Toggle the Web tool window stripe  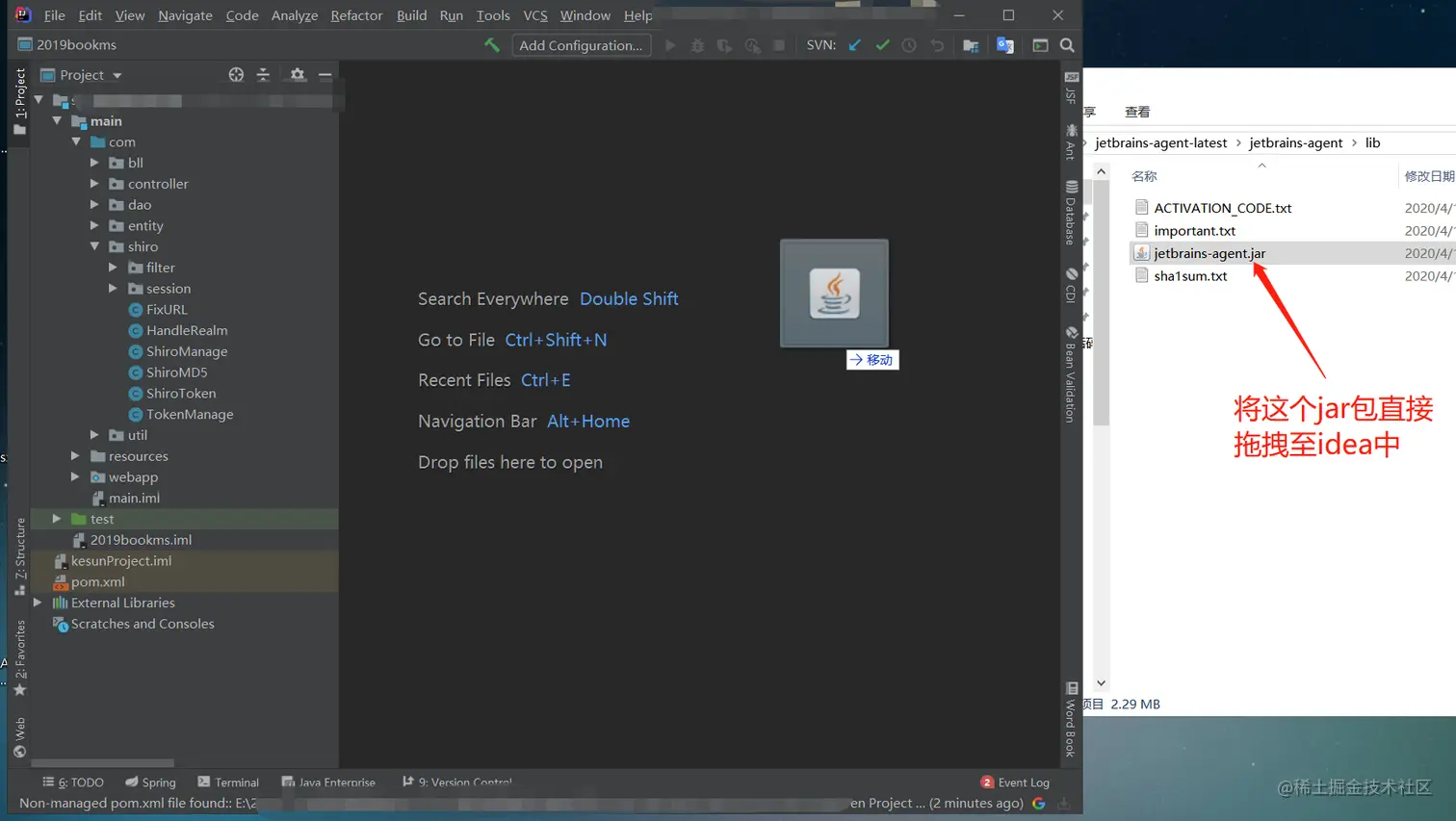click(x=20, y=737)
